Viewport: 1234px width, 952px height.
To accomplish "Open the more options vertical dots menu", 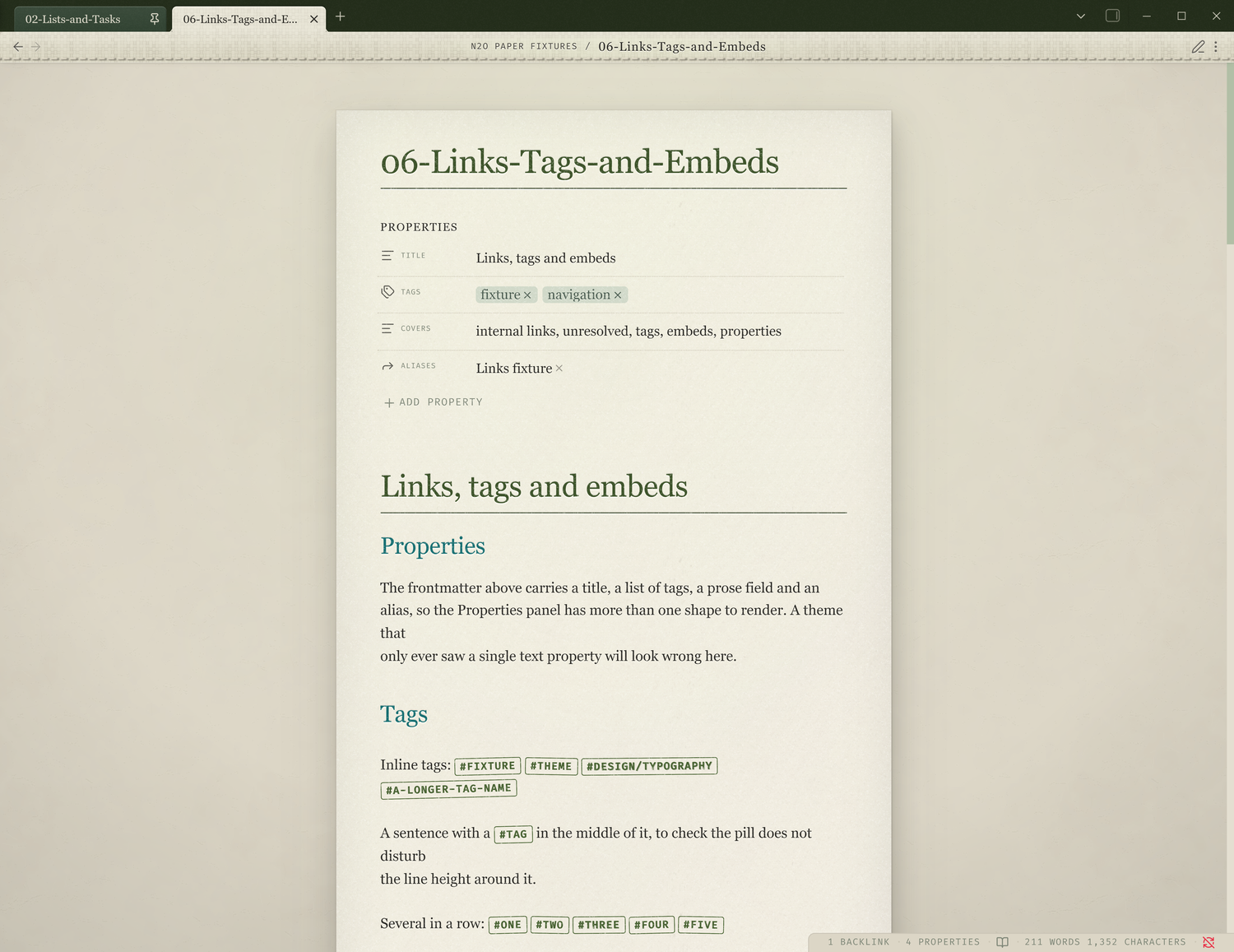I will click(1216, 47).
